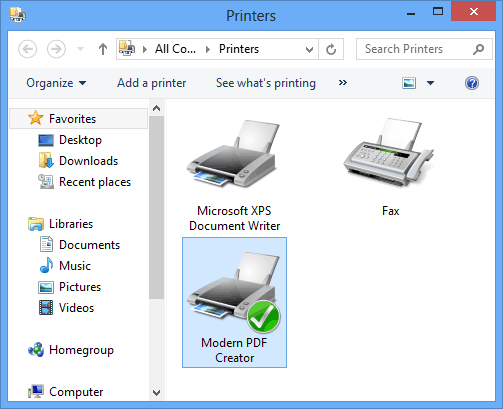Maximize the Printers window
The height and width of the screenshot is (409, 503).
point(438,12)
